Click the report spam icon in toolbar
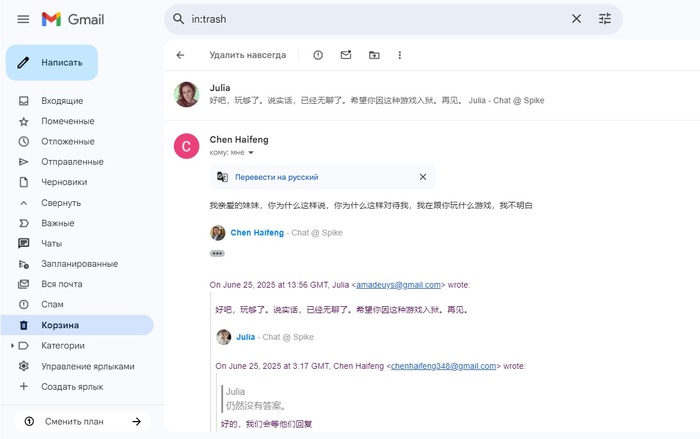The image size is (700, 439). pos(318,55)
